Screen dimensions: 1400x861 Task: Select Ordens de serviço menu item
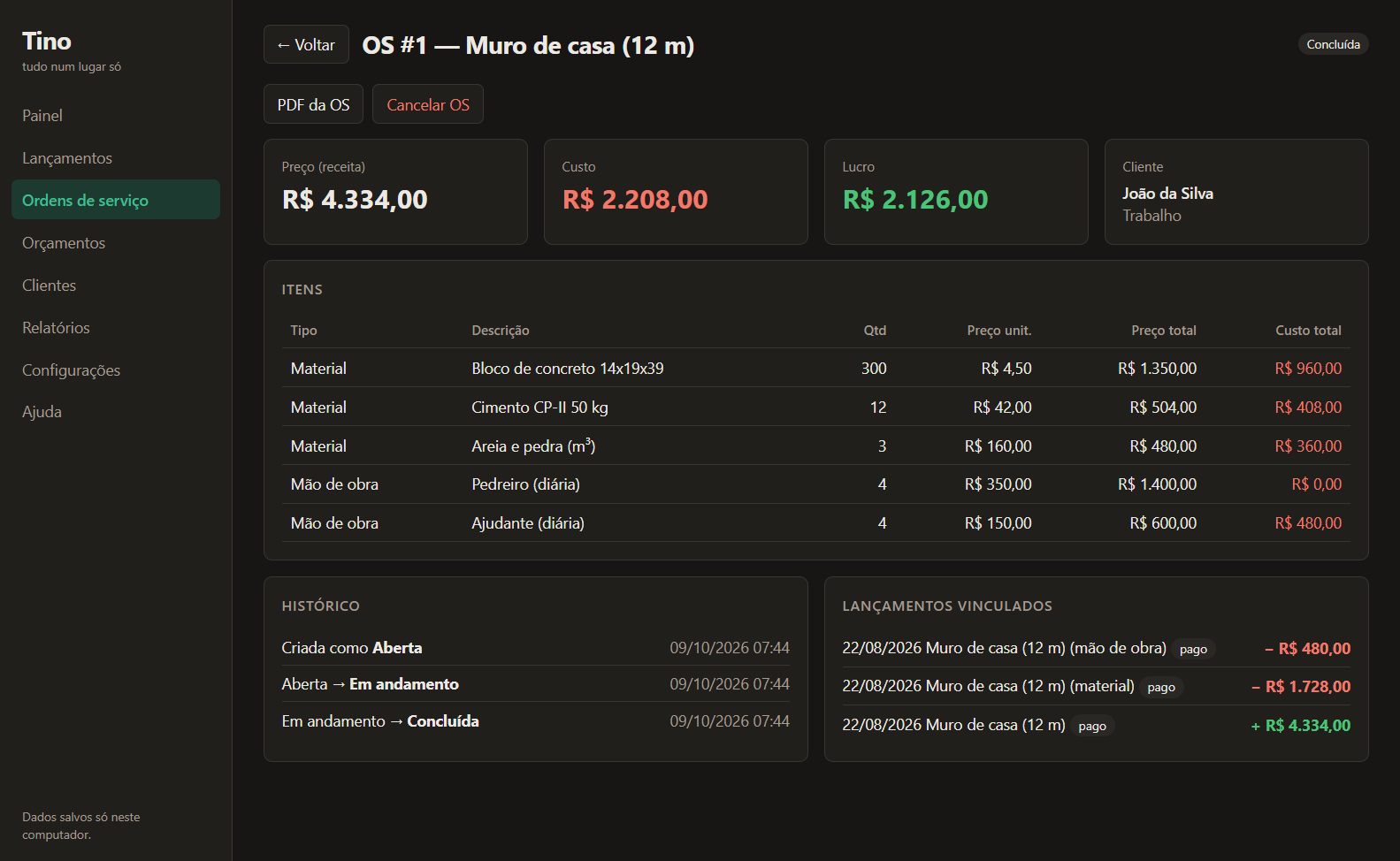(x=116, y=200)
